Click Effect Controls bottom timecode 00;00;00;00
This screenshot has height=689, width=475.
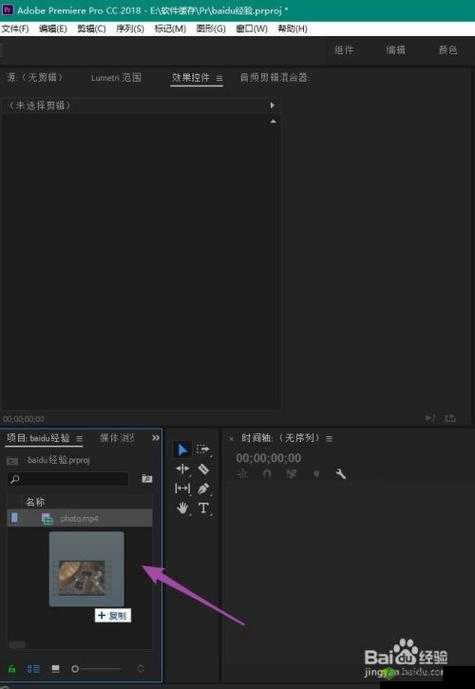point(23,419)
